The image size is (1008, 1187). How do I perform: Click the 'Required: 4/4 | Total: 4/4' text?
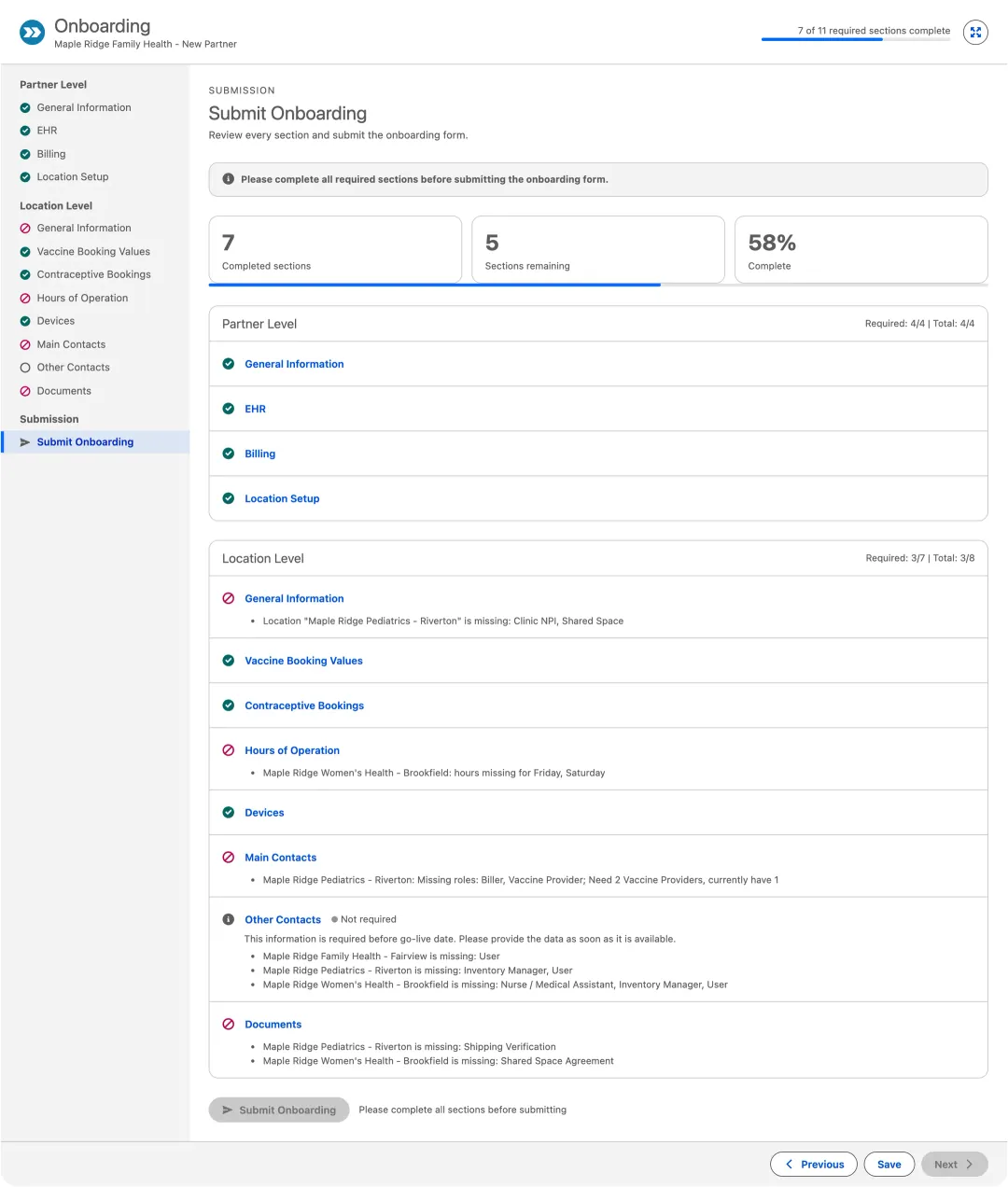tap(919, 324)
